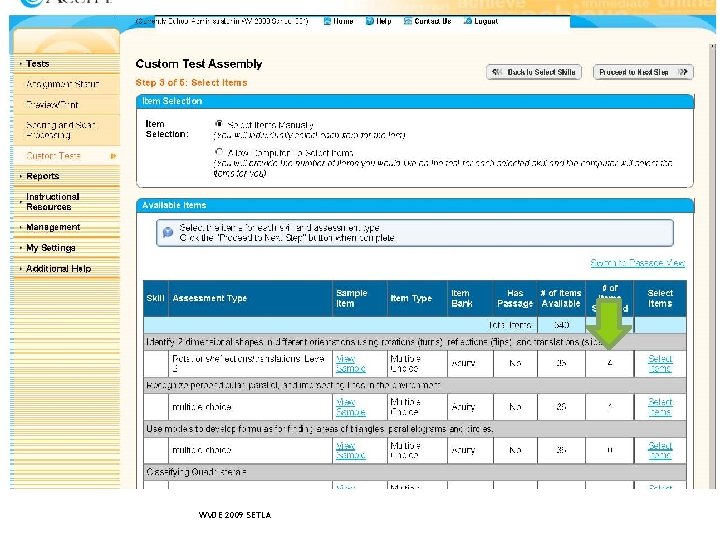View Sample for area formulas multiple choice row
The image size is (720, 540).
[x=350, y=450]
